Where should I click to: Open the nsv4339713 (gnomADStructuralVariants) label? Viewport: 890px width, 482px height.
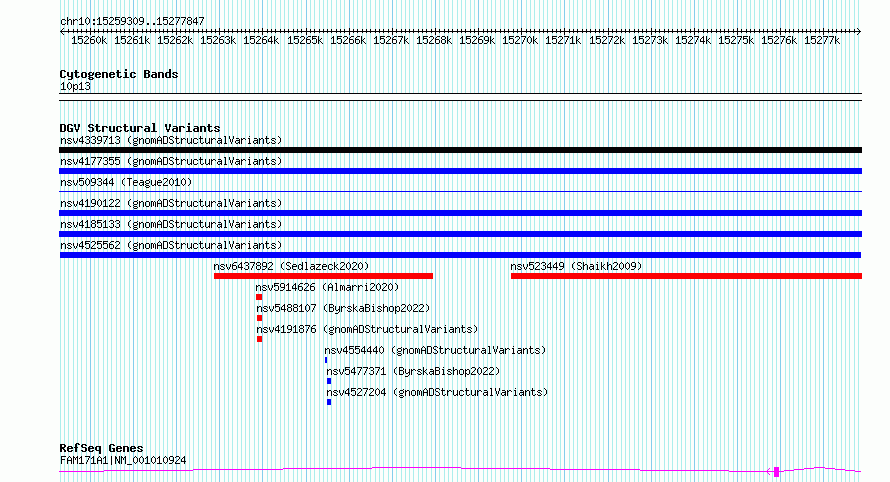click(x=171, y=140)
